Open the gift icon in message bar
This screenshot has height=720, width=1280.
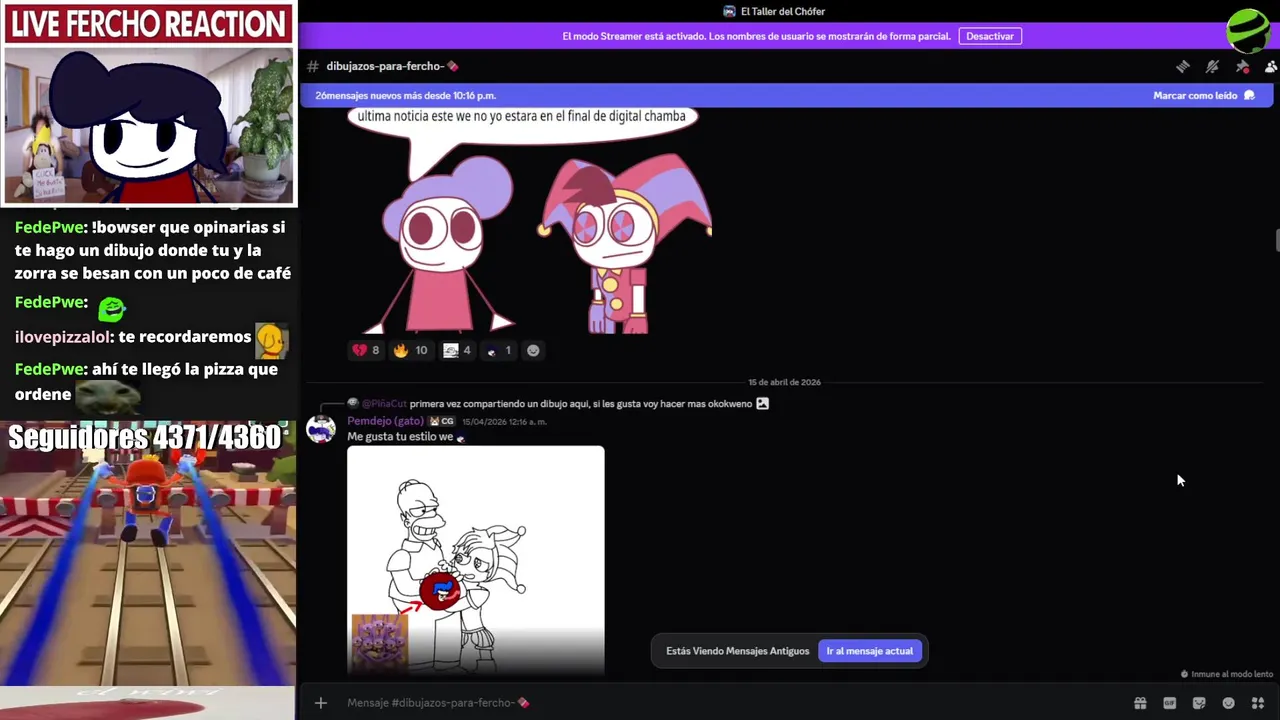pyautogui.click(x=1140, y=703)
